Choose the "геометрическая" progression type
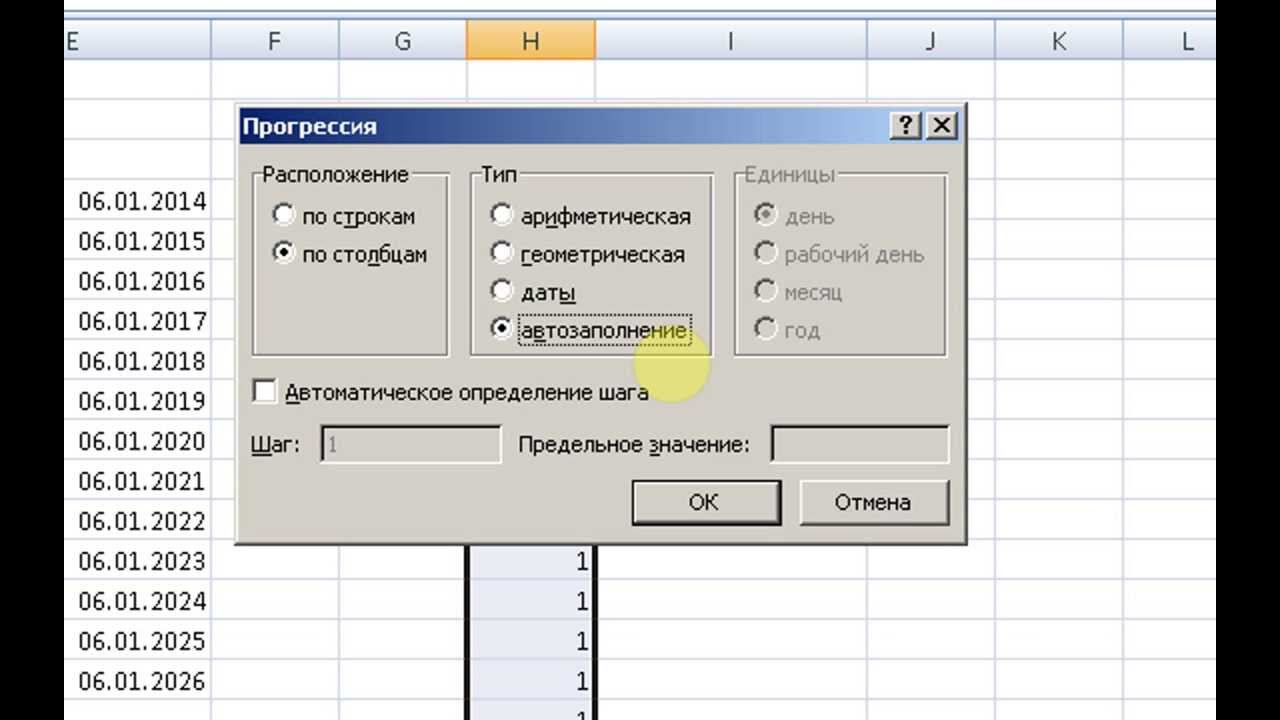This screenshot has width=1280, height=720. click(x=502, y=253)
